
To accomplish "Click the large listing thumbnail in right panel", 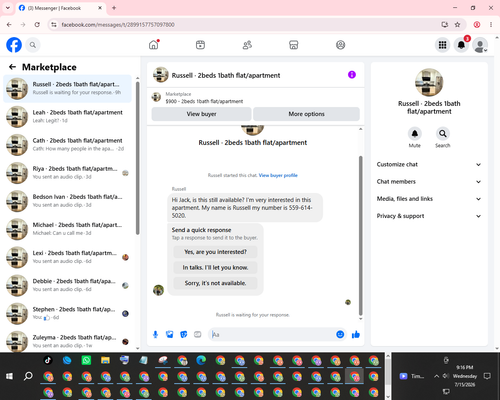I will coord(429,82).
